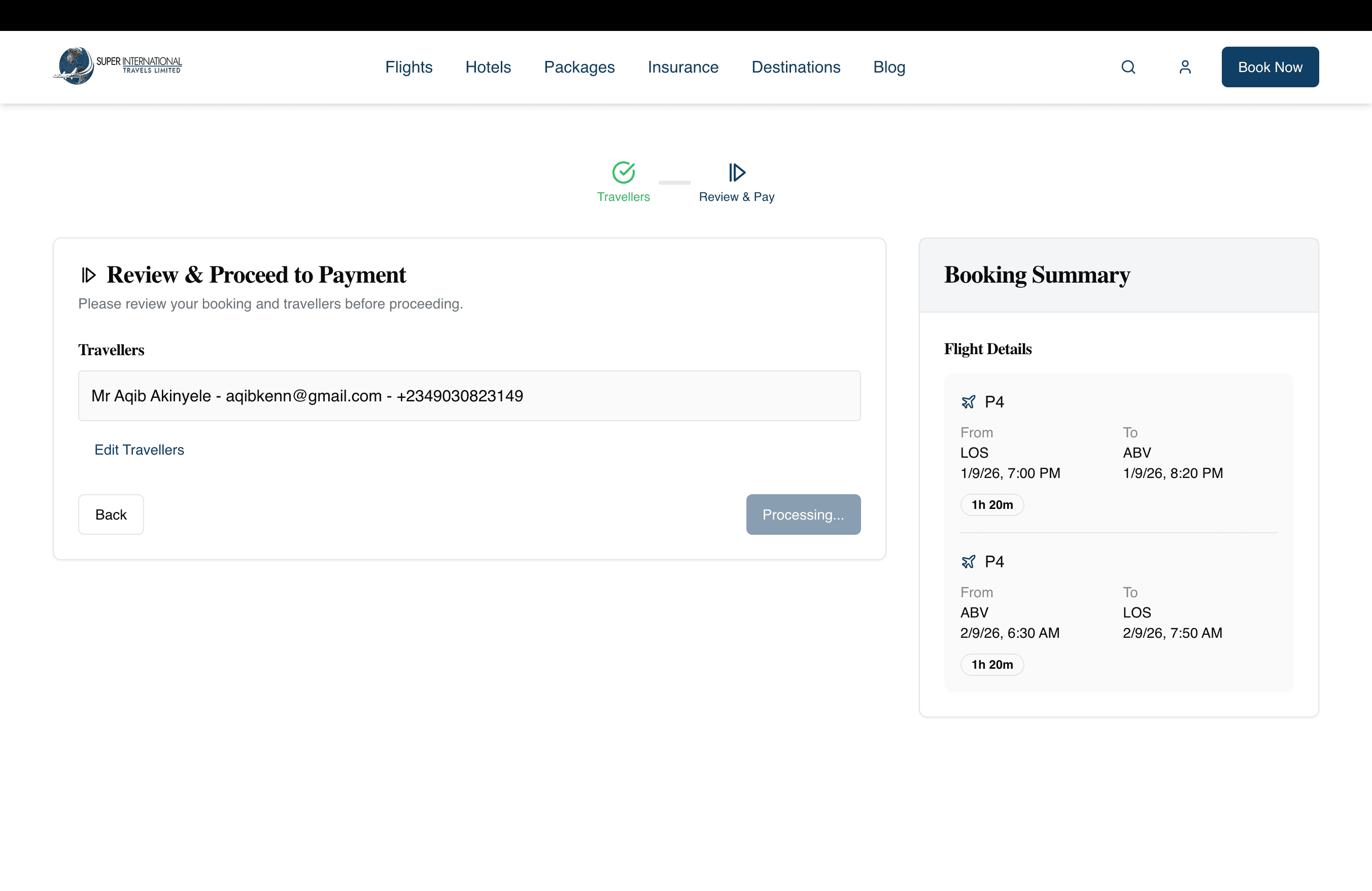1372x891 pixels.
Task: Click the Processing... button
Action: coord(802,515)
